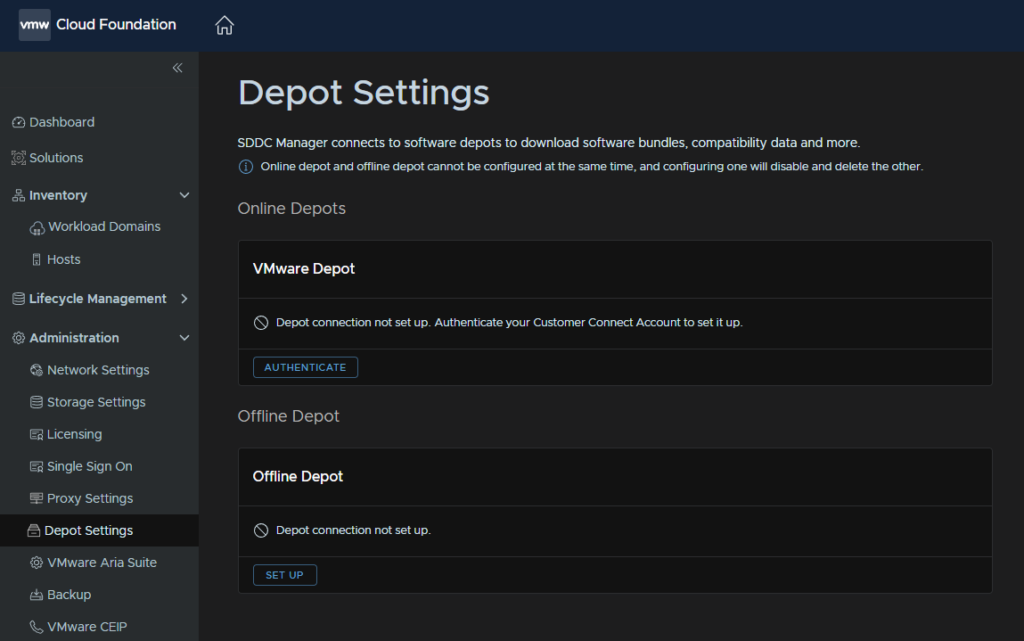Select Depot Settings in the sidebar
Viewport: 1024px width, 641px height.
99,531
